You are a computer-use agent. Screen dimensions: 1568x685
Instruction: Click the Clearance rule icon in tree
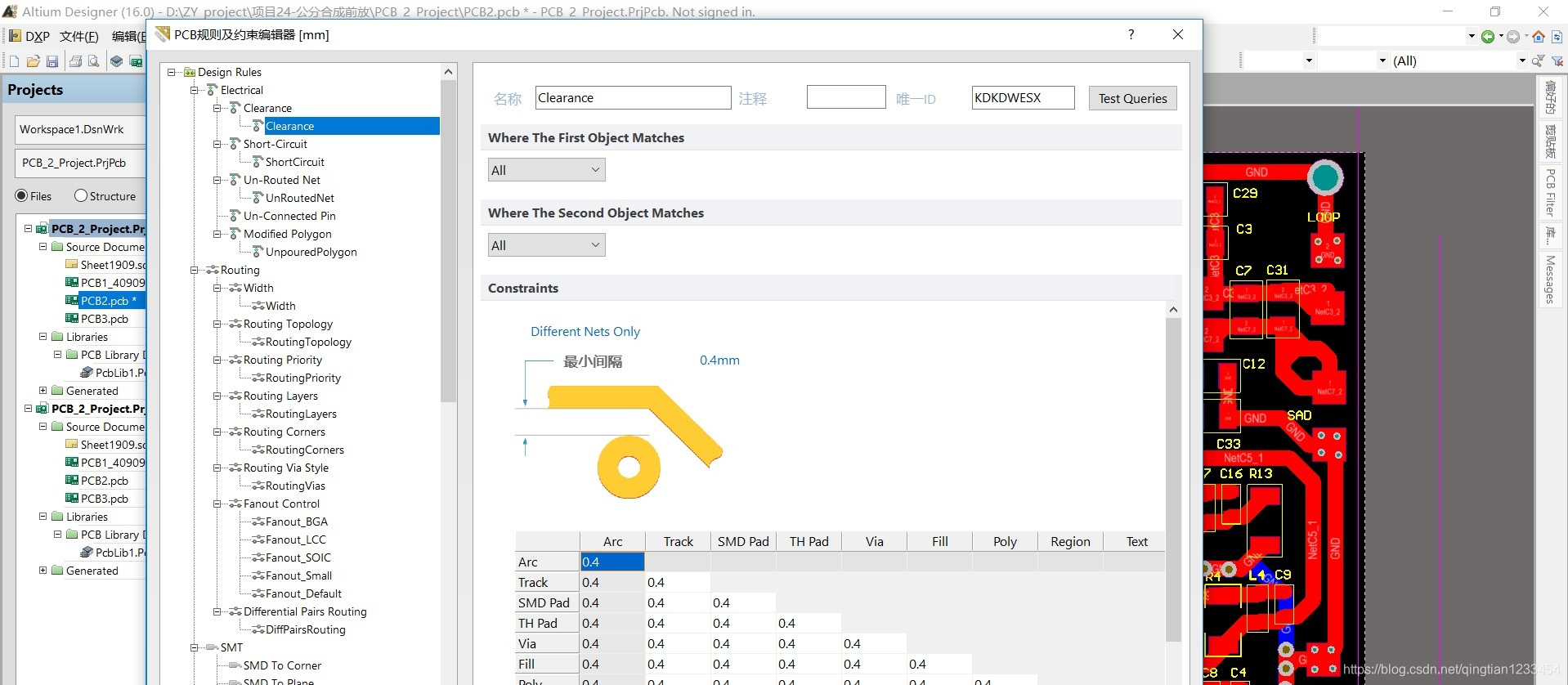[258, 126]
